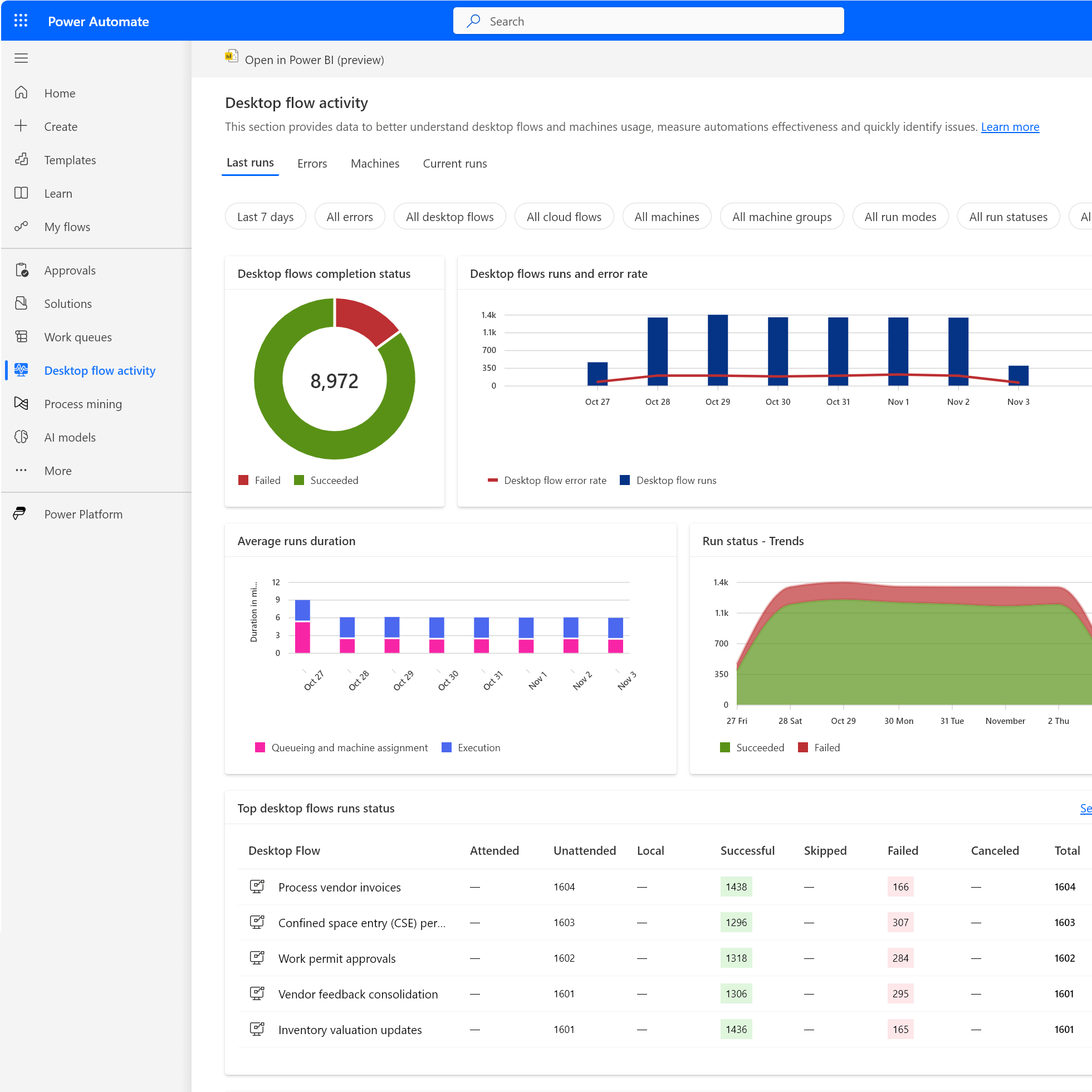Click the Unattended column header
This screenshot has height=1092, width=1092.
(x=585, y=850)
